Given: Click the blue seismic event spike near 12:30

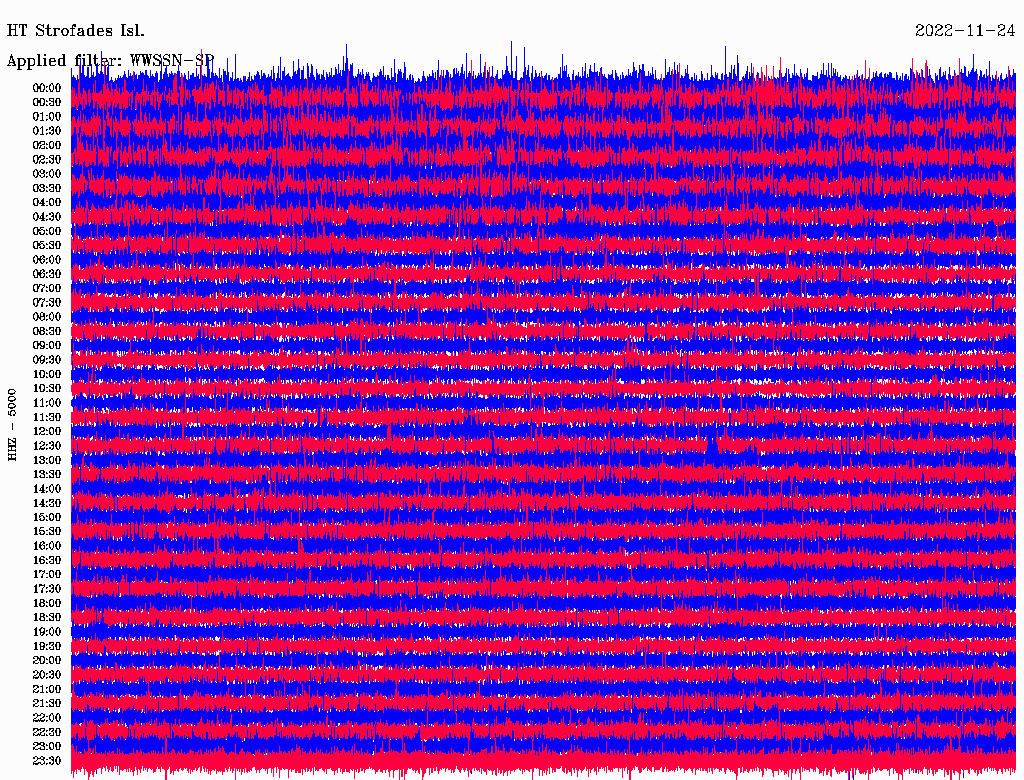Looking at the screenshot, I should coord(712,448).
